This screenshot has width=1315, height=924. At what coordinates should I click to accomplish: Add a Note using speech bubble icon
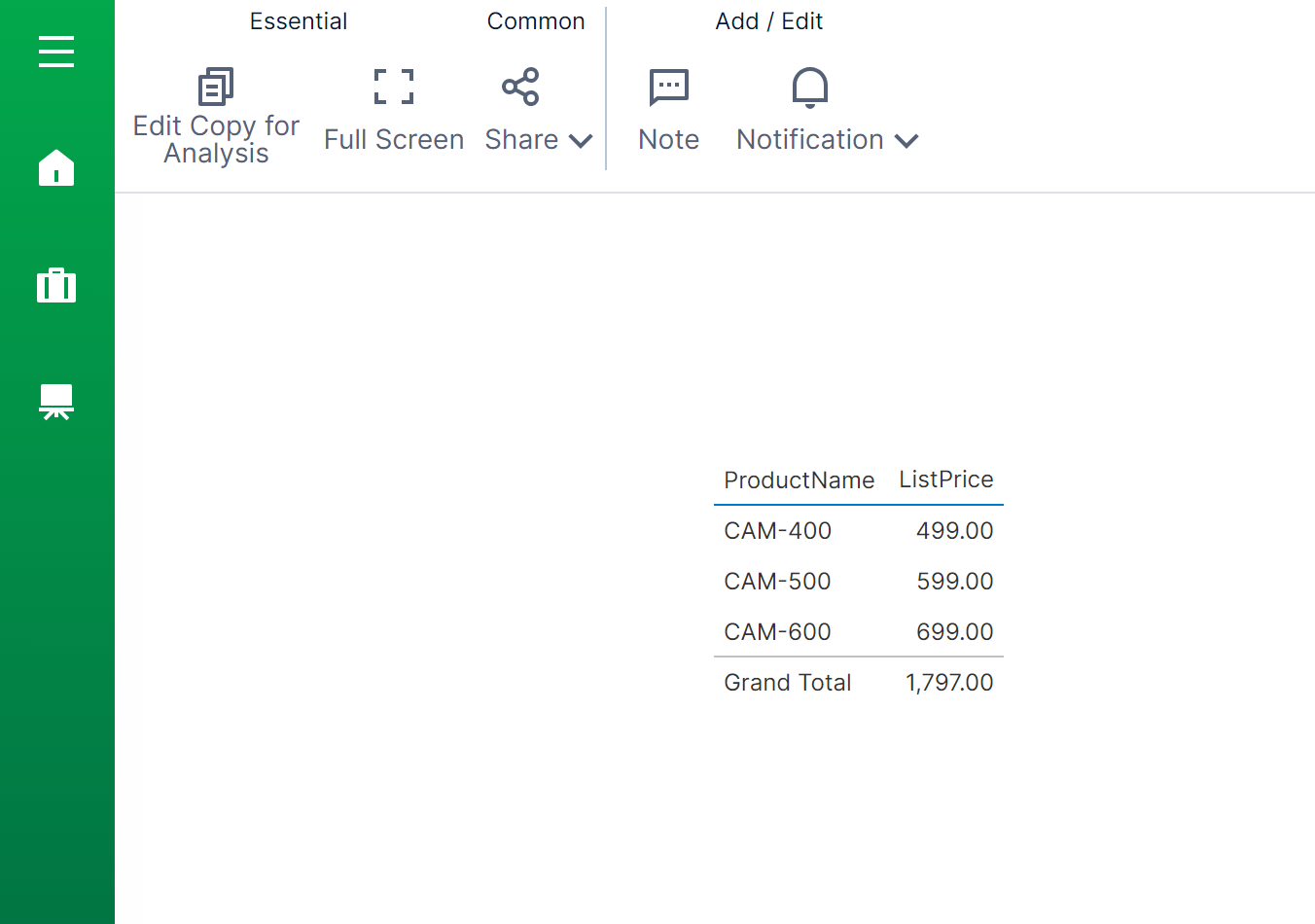click(668, 87)
